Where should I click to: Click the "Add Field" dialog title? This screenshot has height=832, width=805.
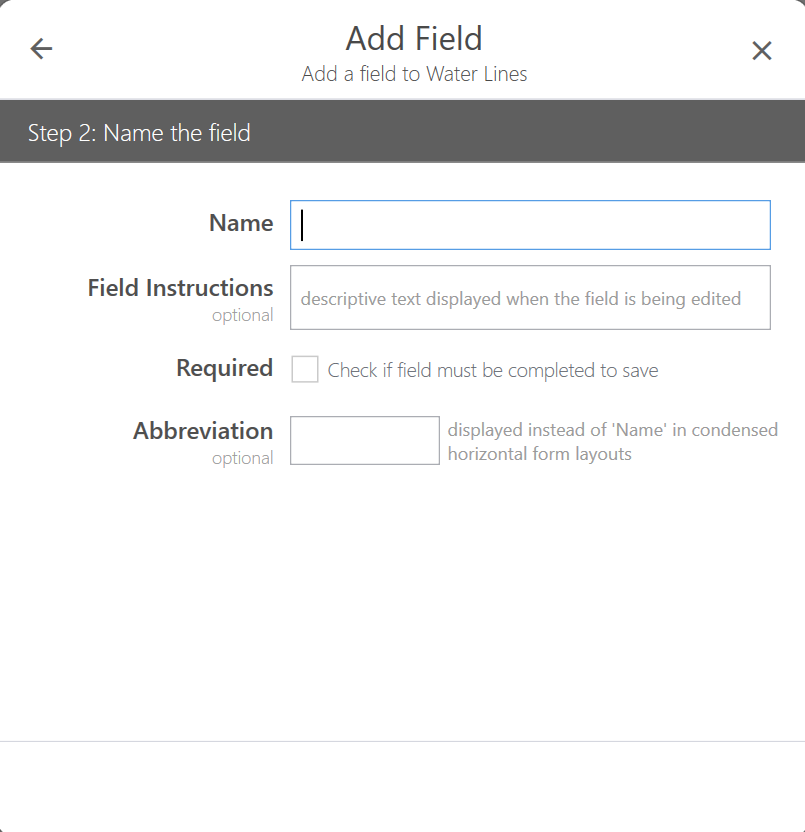(414, 39)
